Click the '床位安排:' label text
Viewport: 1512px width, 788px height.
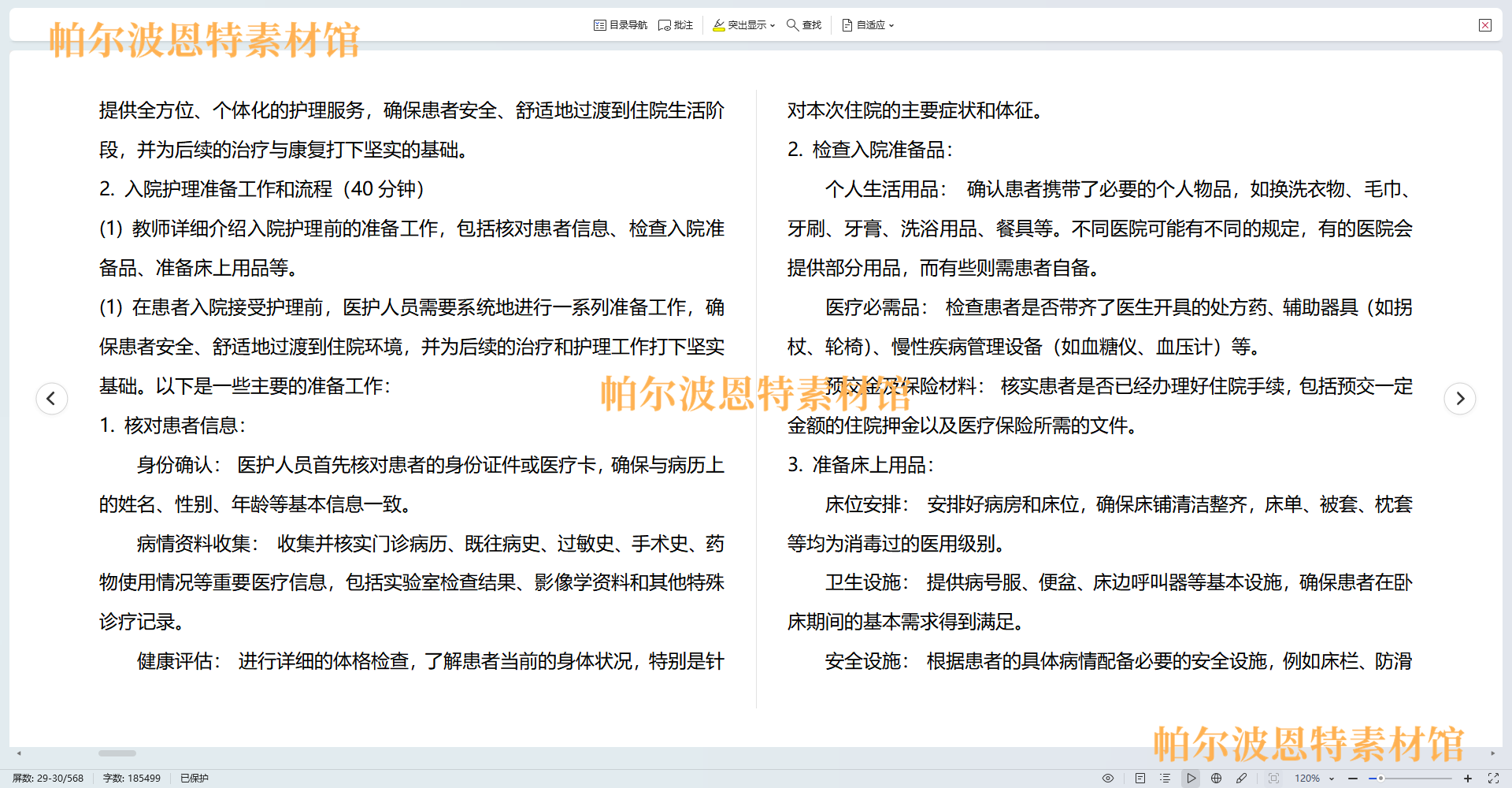867,504
